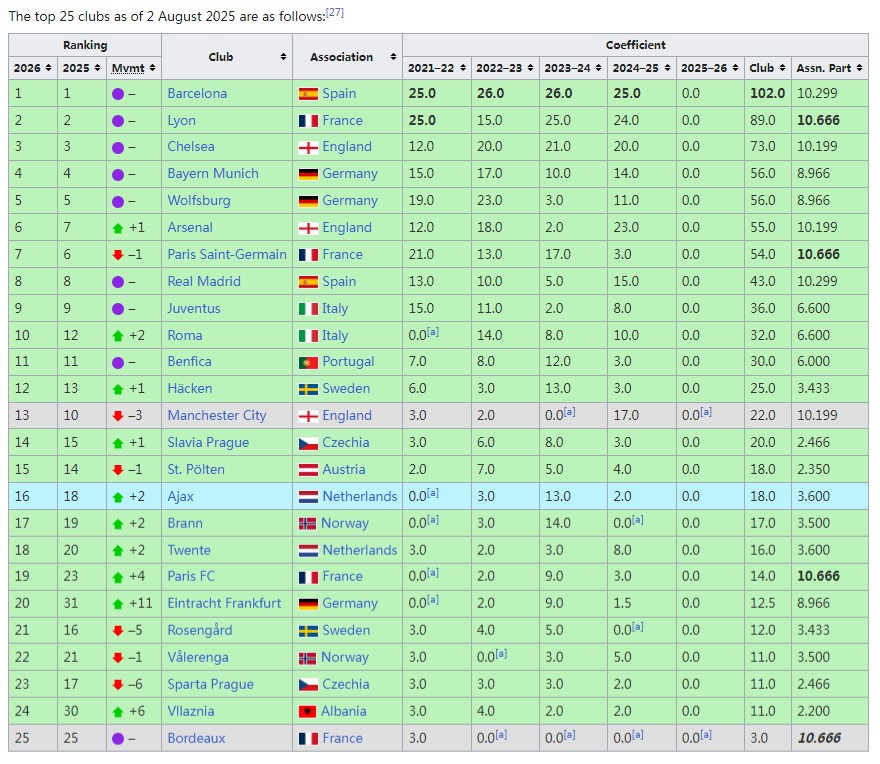This screenshot has height=764, width=880.
Task: Open footnote a in Rosengård's 2024–25 cell
Action: (638, 627)
